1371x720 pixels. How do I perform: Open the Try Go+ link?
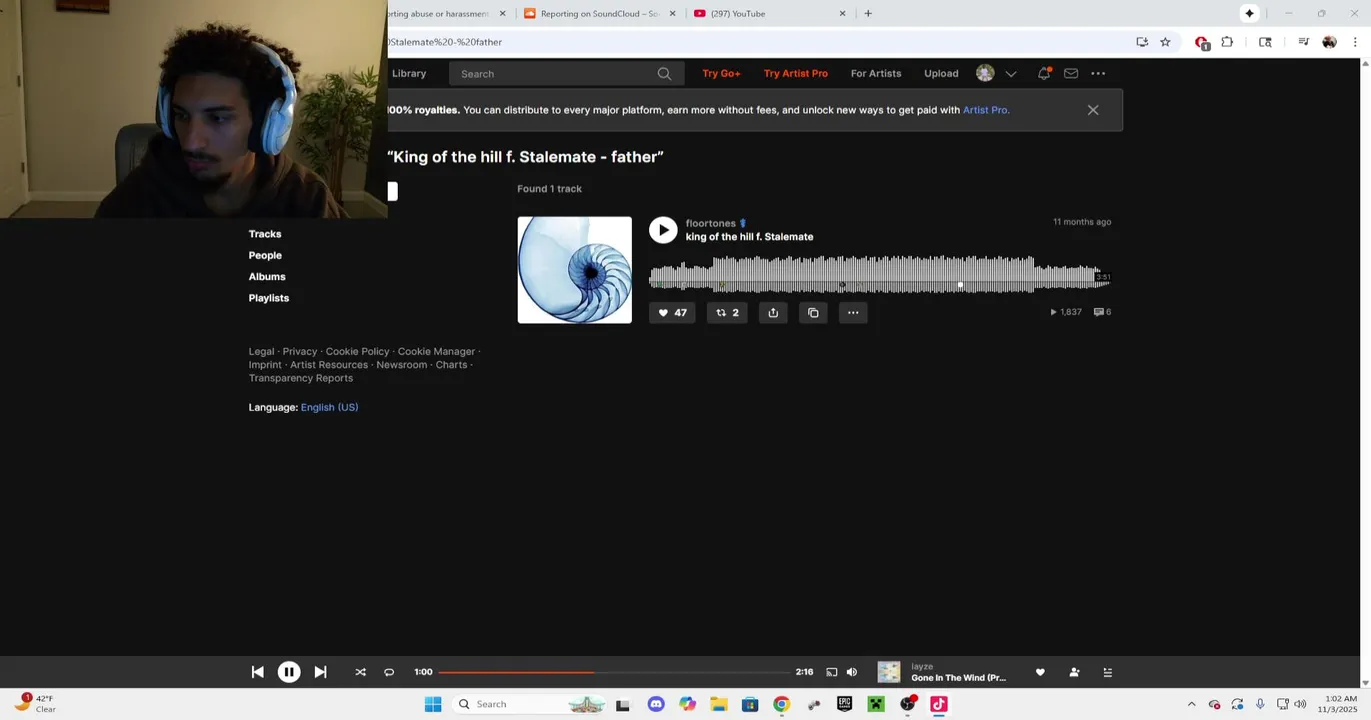[721, 73]
